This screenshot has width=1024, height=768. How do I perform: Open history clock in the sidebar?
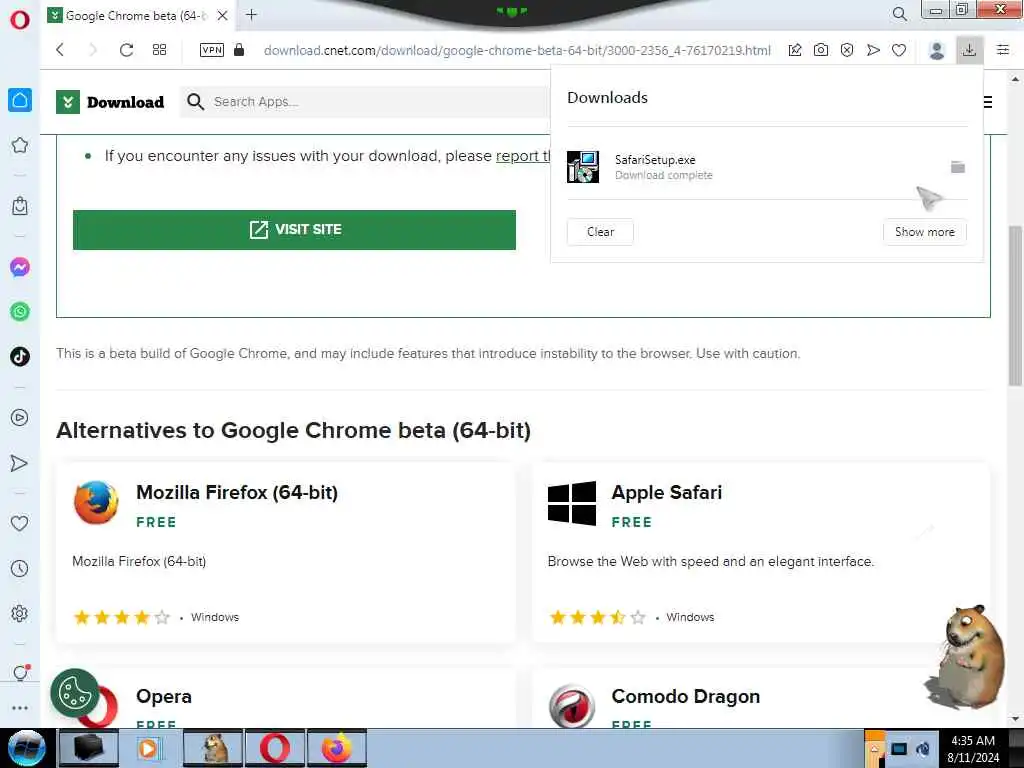[x=20, y=568]
